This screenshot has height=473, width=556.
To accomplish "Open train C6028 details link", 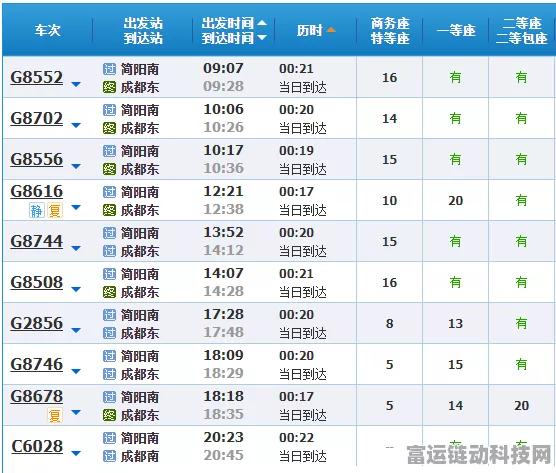I will [x=37, y=446].
